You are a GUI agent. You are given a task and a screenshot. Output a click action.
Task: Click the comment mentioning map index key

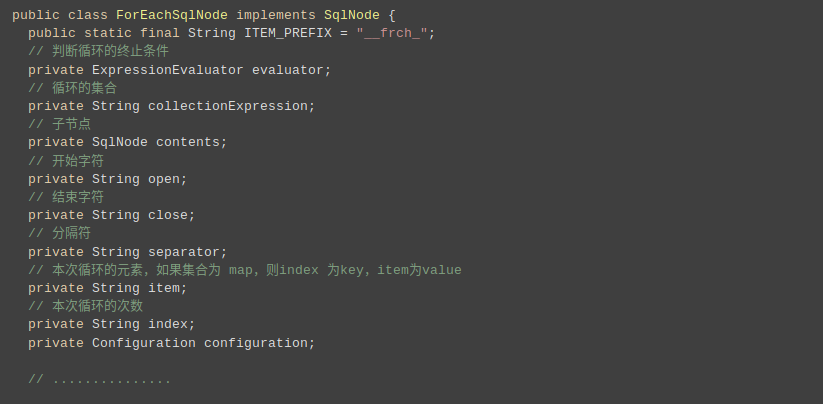pyautogui.click(x=245, y=271)
